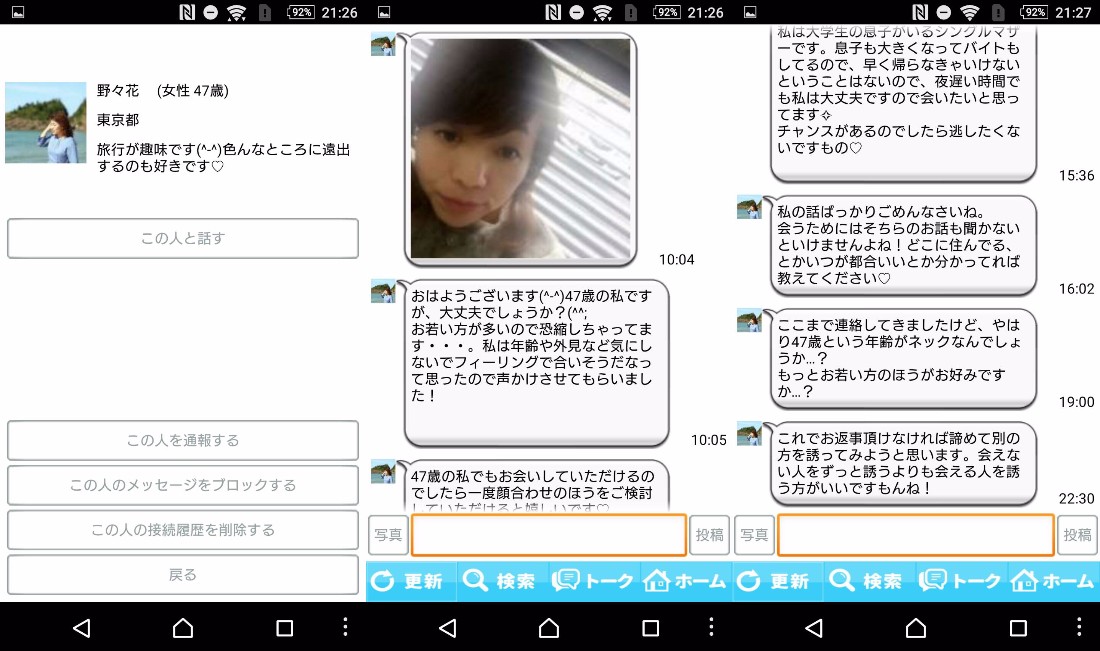Image resolution: width=1100 pixels, height=651 pixels.
Task: Block messages via この人のメッセージをブロックする
Action: [182, 485]
